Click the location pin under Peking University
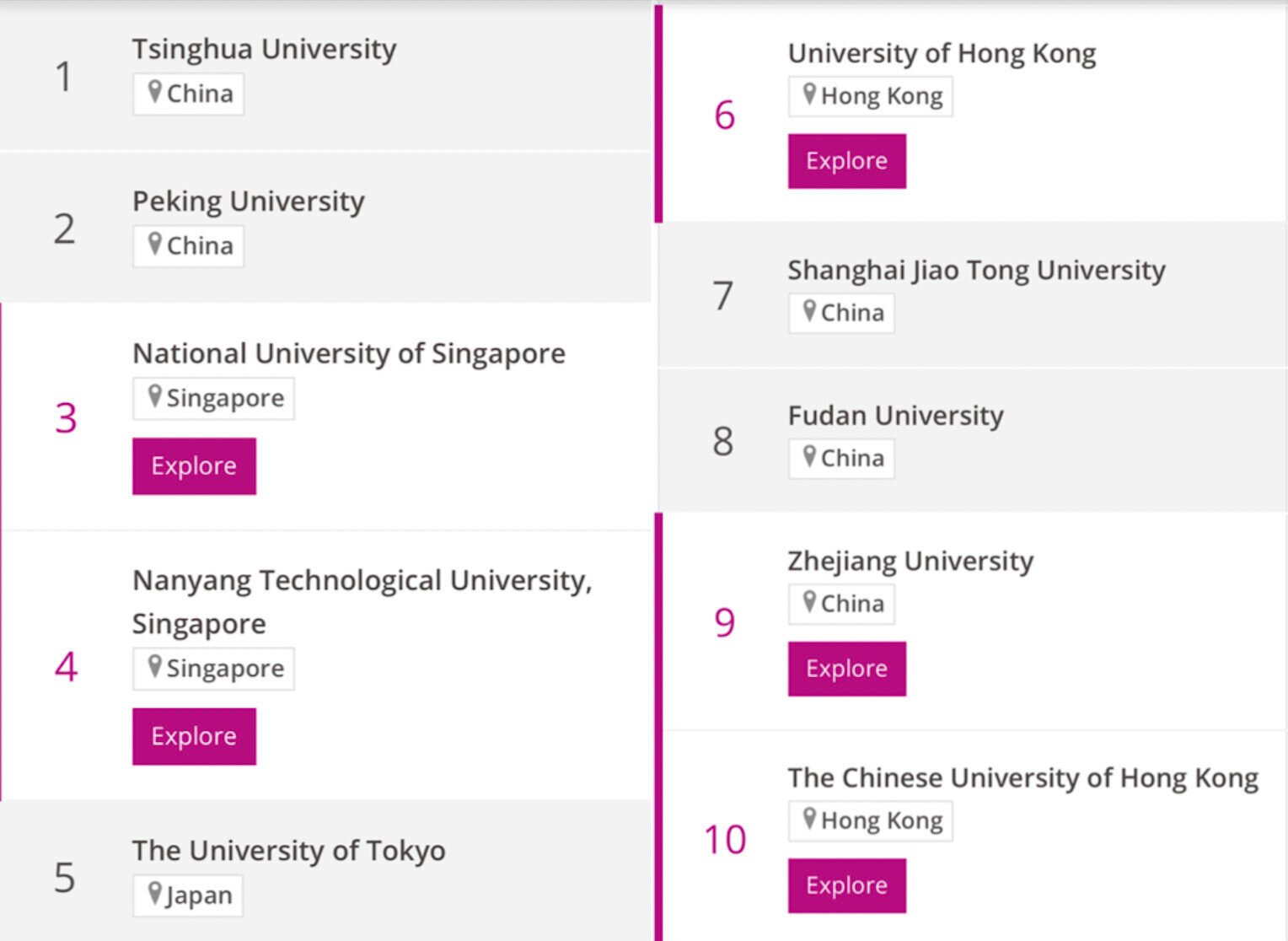The image size is (1288, 941). coord(154,244)
